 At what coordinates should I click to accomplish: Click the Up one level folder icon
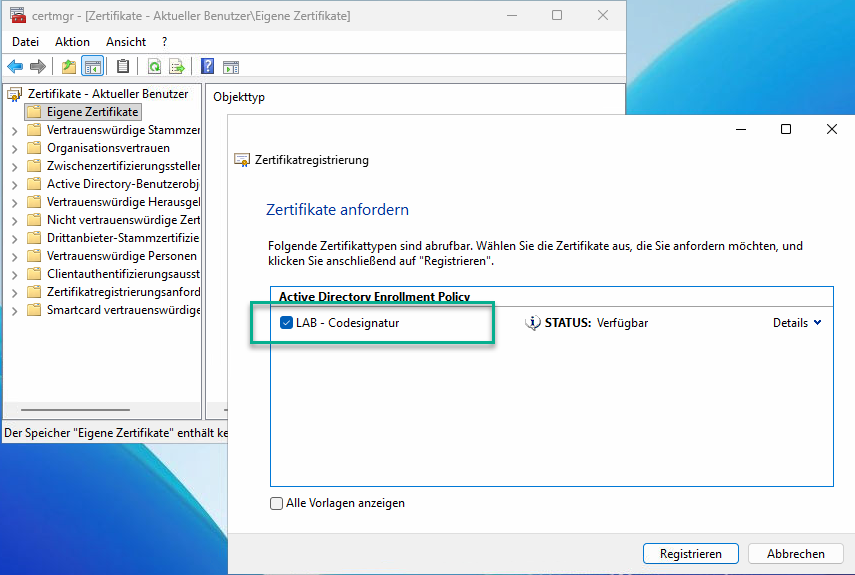(68, 67)
